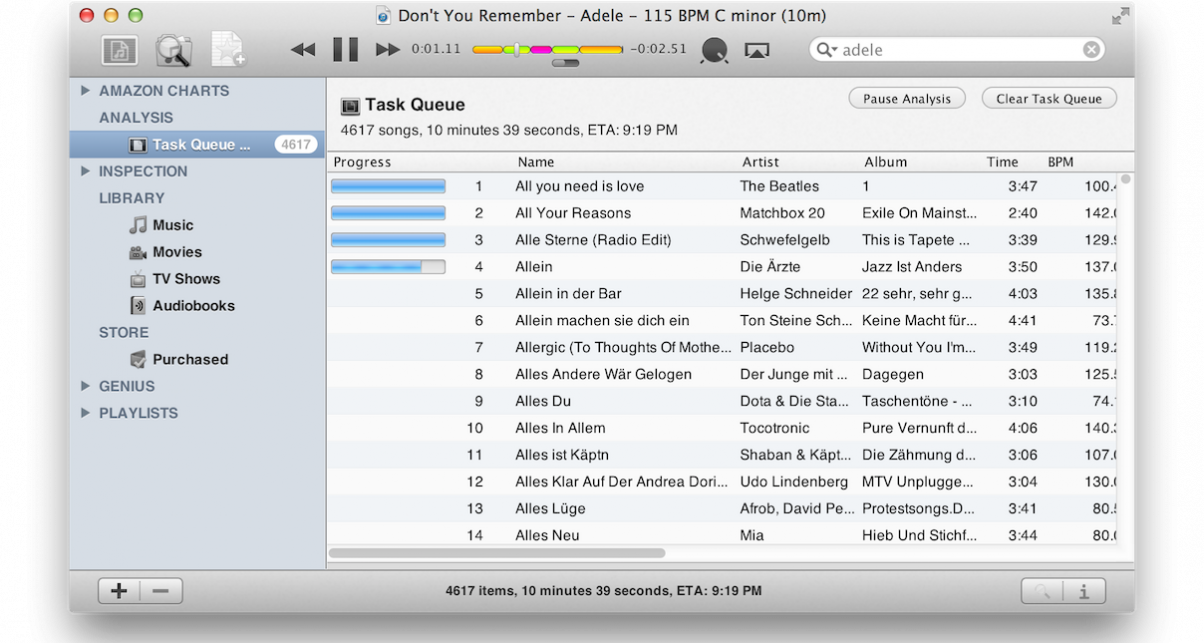Clear the adele search query
This screenshot has height=643, width=1204.
pyautogui.click(x=1090, y=49)
